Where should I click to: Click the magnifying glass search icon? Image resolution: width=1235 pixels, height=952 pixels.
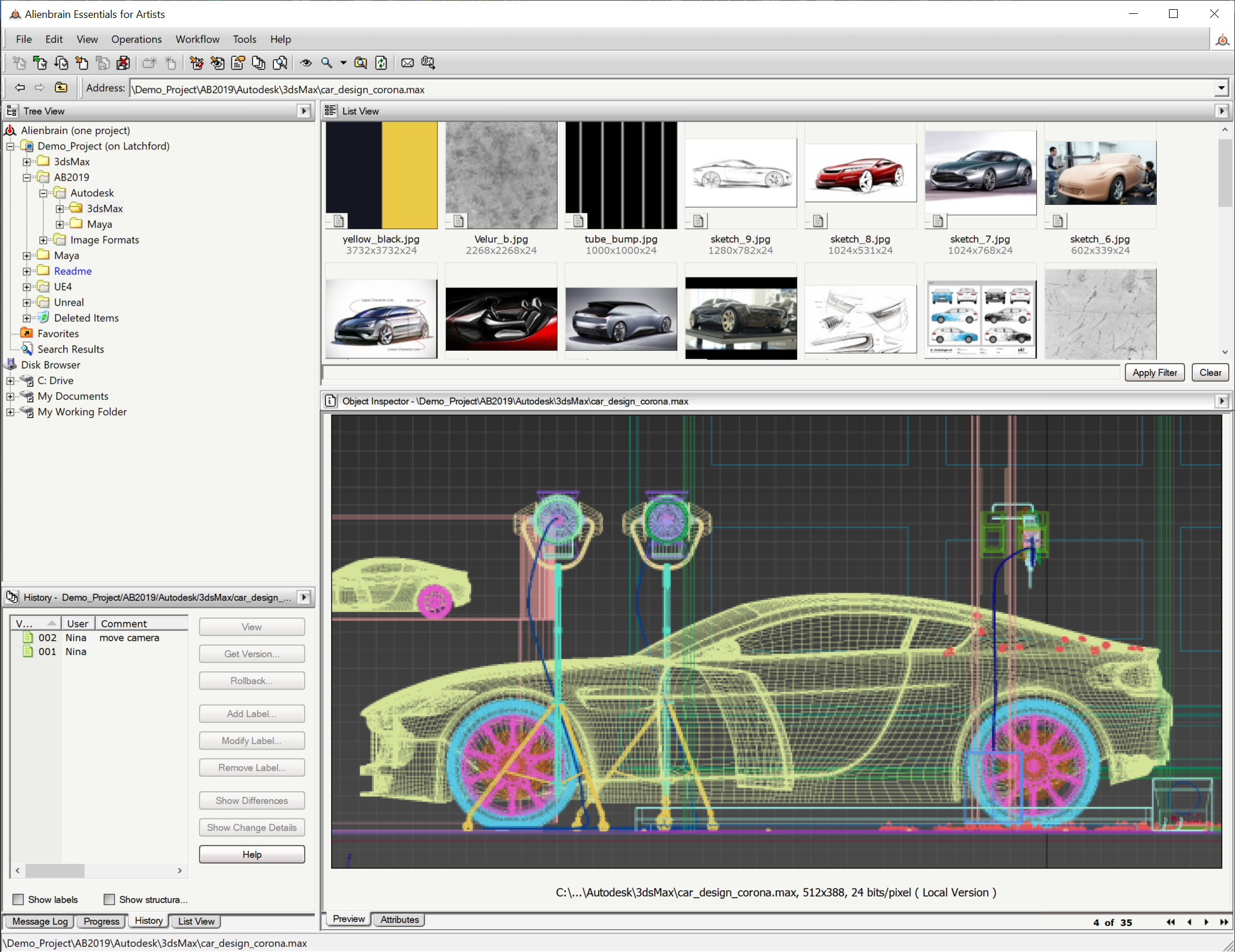[x=327, y=63]
